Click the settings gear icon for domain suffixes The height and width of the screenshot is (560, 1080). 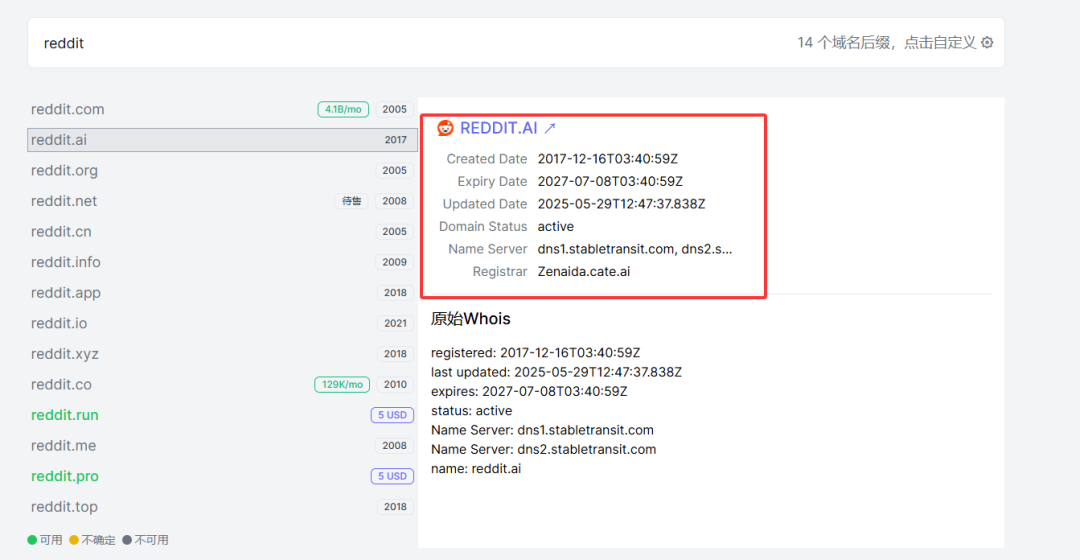[x=987, y=43]
